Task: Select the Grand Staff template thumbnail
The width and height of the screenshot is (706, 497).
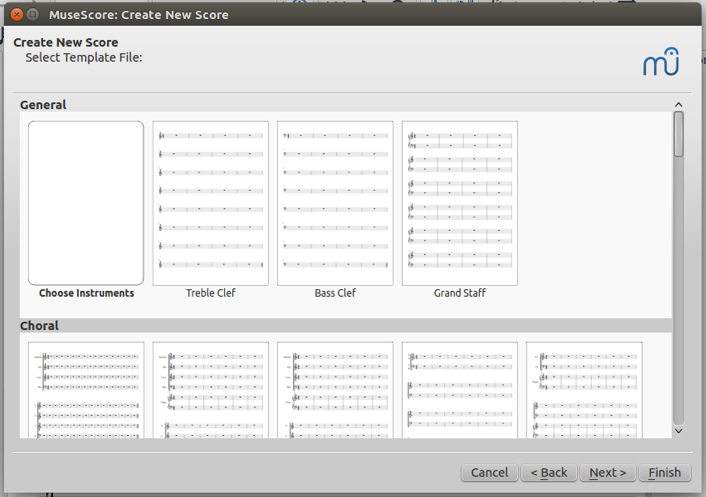Action: click(460, 203)
